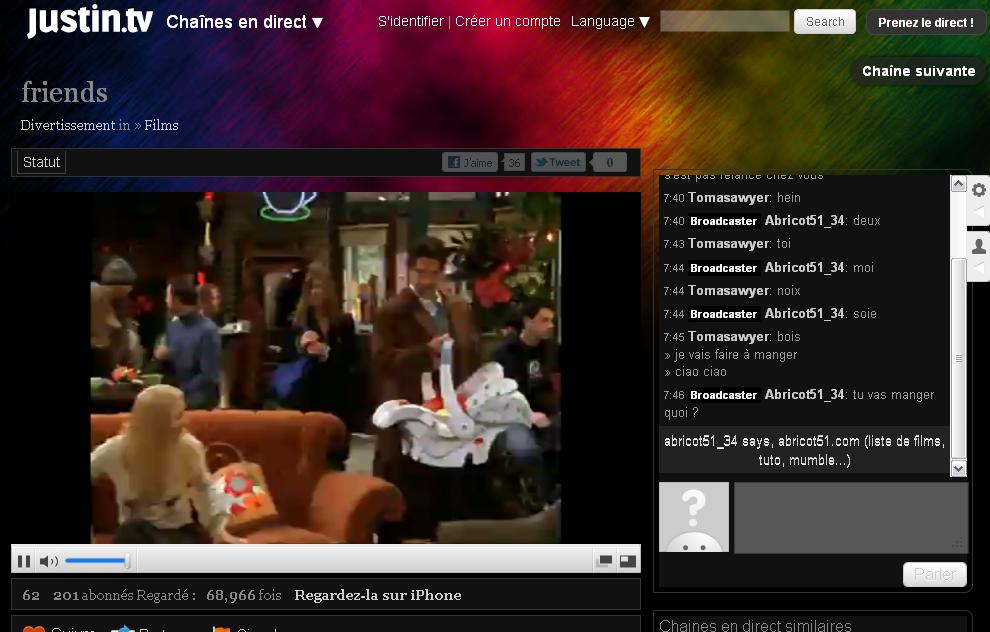Click the Regardez-la sur iPhone link
This screenshot has height=632, width=990.
pos(378,595)
